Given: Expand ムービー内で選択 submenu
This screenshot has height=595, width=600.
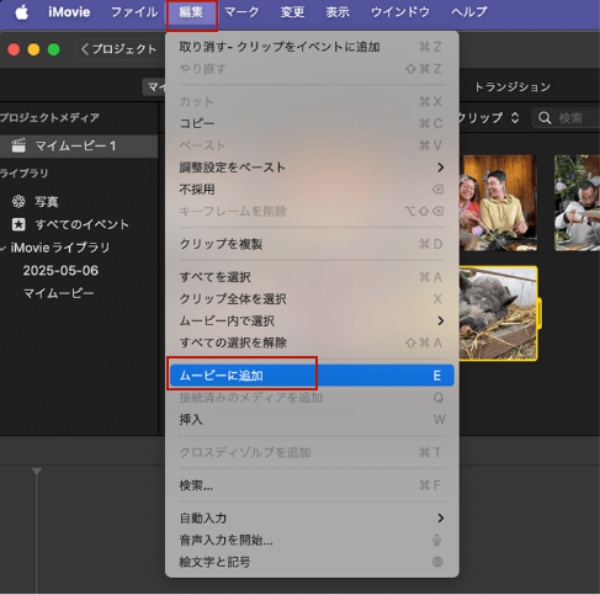Looking at the screenshot, I should coord(312,321).
